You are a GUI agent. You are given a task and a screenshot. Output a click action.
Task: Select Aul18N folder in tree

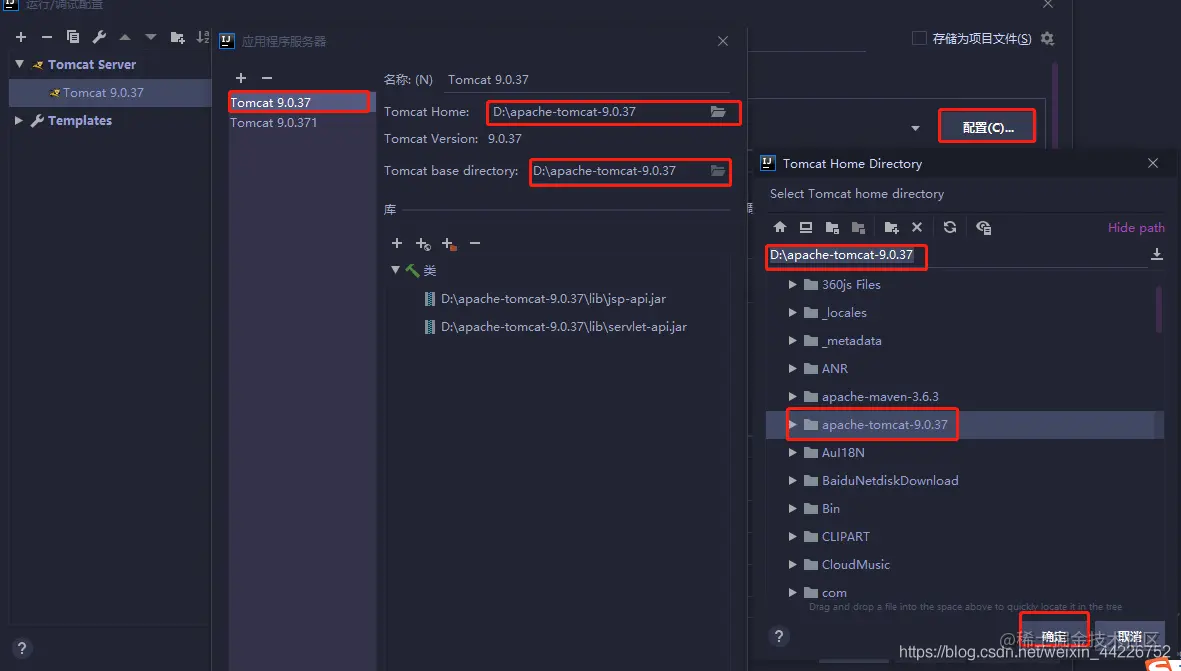843,453
